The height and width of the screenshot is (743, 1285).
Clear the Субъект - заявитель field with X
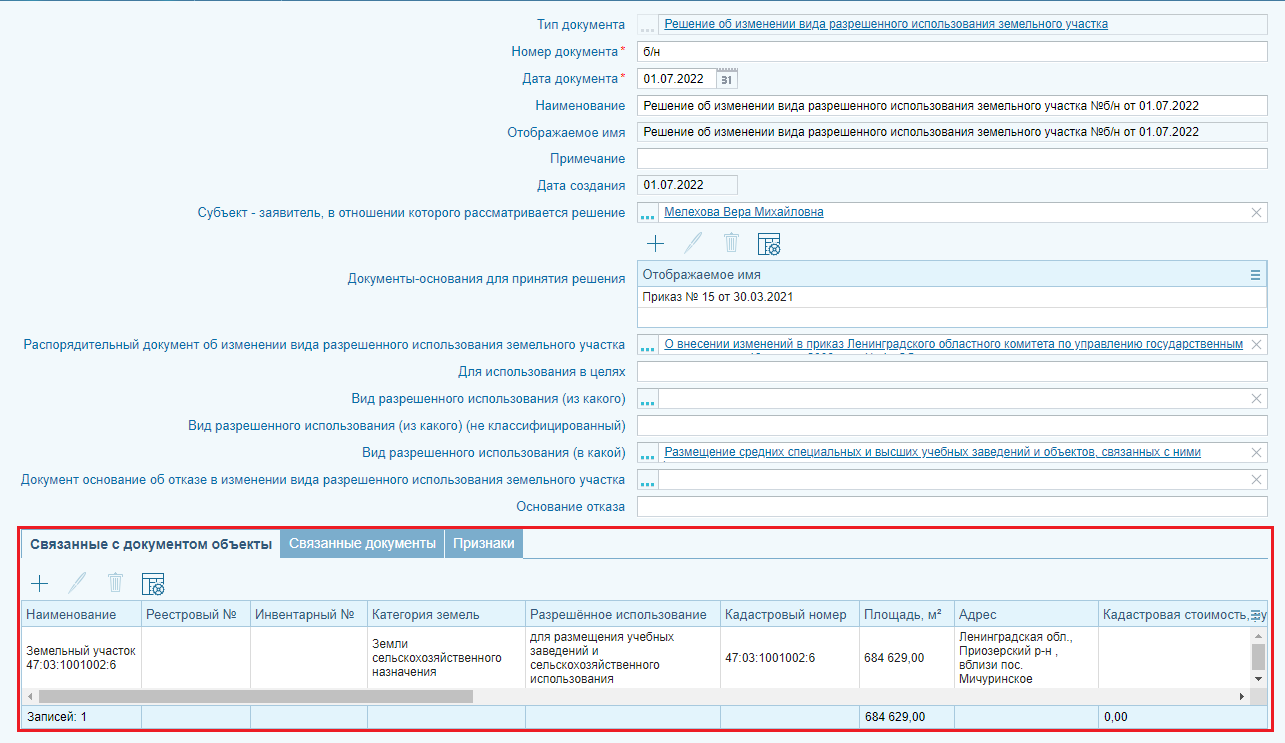tap(1257, 212)
